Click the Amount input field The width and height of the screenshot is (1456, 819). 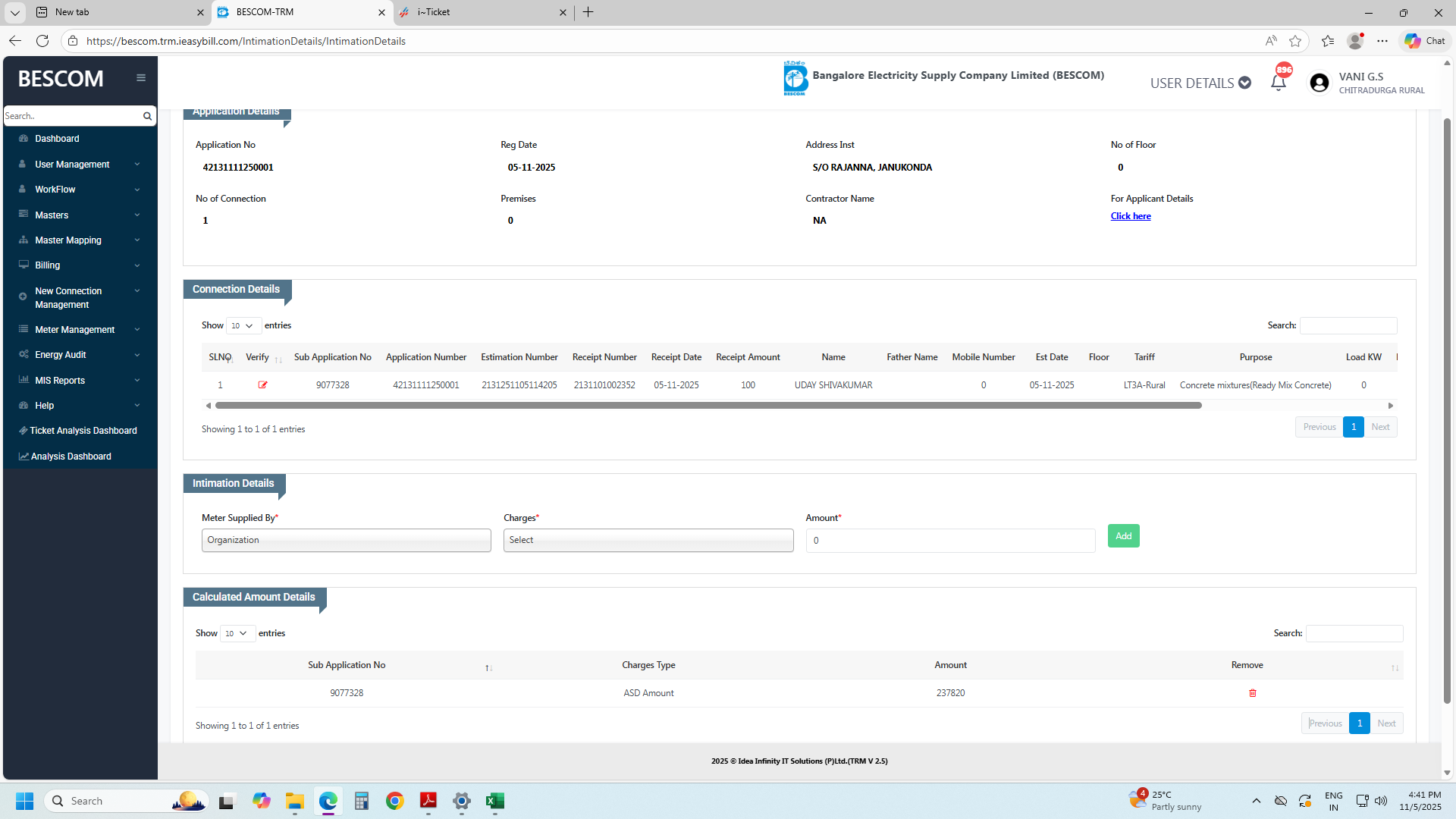tap(949, 541)
